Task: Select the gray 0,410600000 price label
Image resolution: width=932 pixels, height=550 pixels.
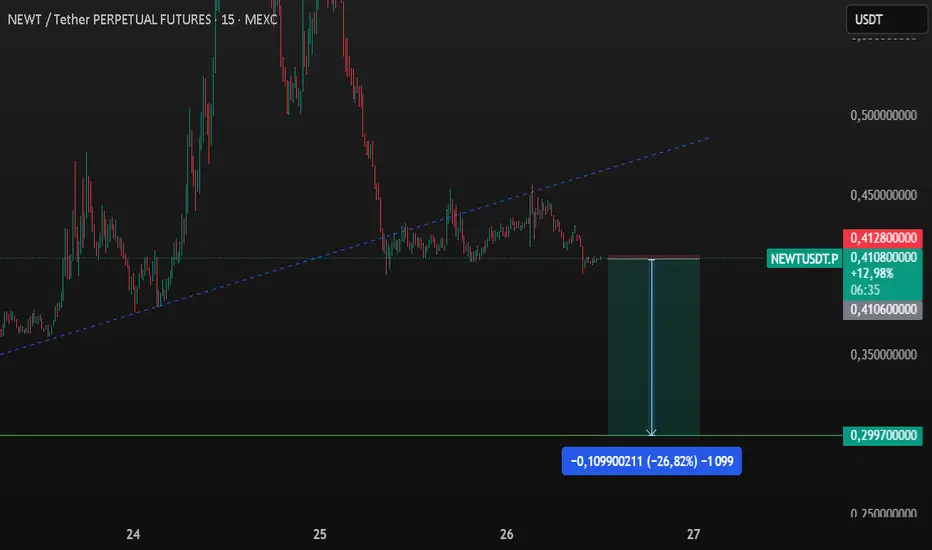Action: pos(883,309)
